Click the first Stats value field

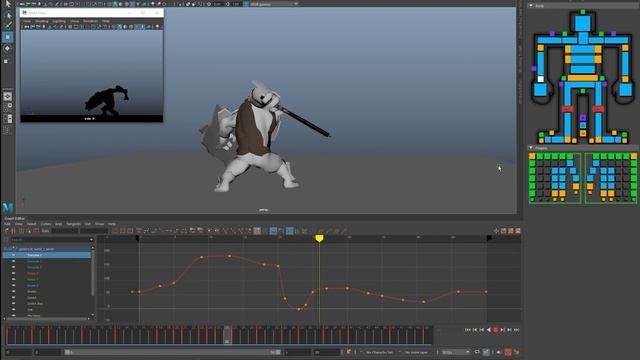(64, 231)
